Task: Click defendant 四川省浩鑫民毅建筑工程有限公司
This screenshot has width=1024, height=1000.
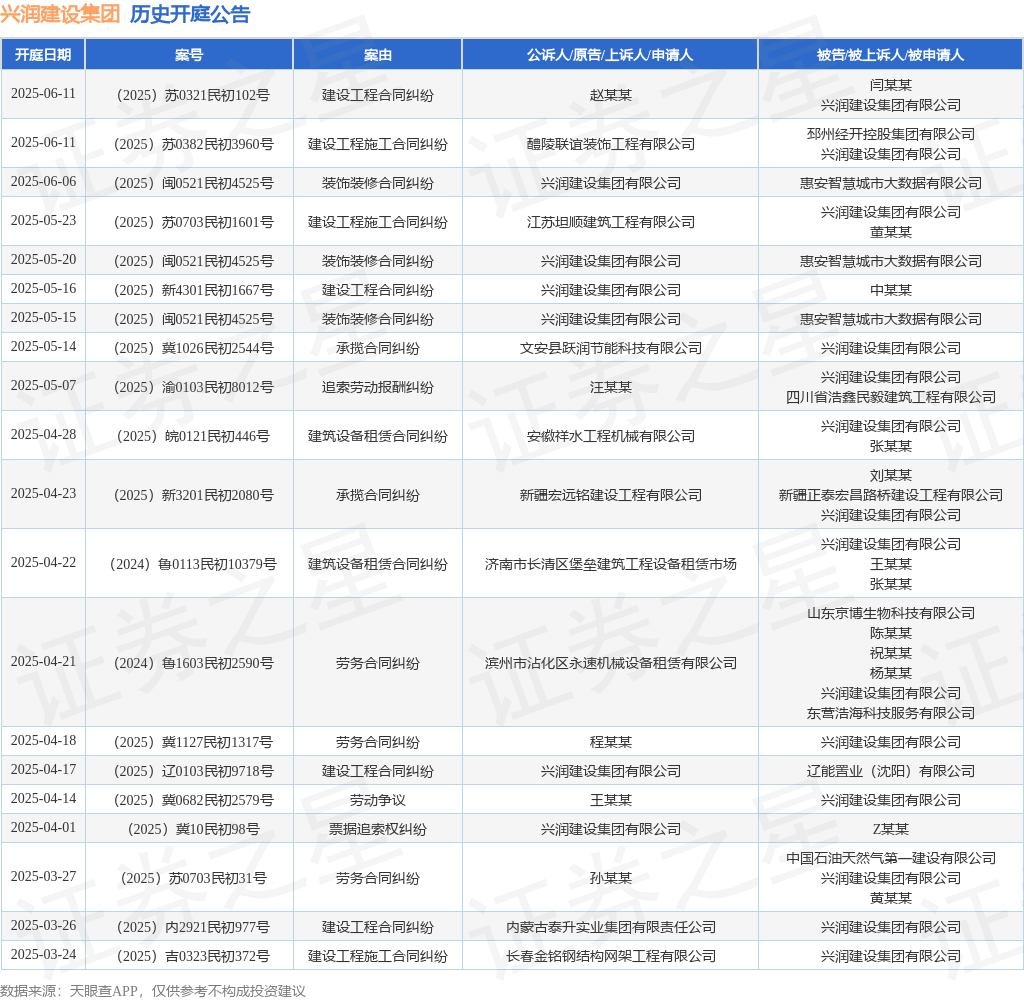Action: (x=890, y=397)
